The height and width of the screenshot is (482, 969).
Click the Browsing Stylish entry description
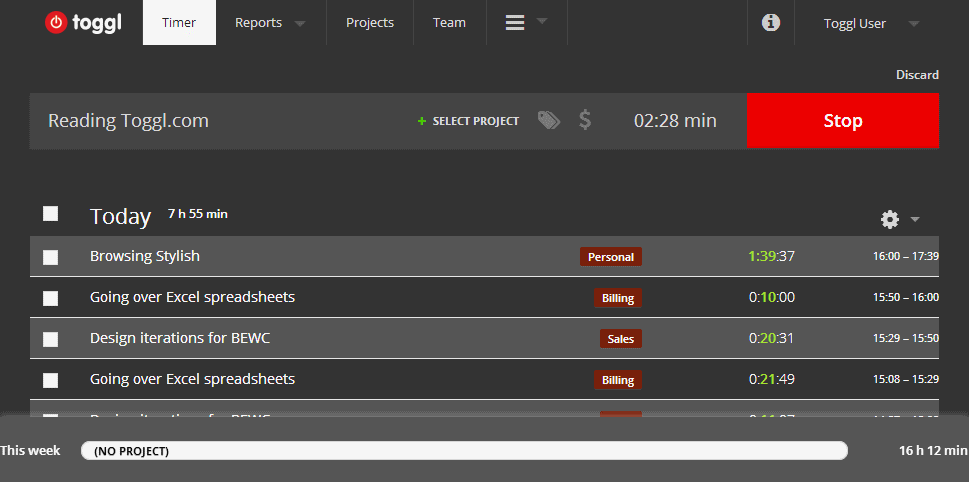pyautogui.click(x=145, y=256)
